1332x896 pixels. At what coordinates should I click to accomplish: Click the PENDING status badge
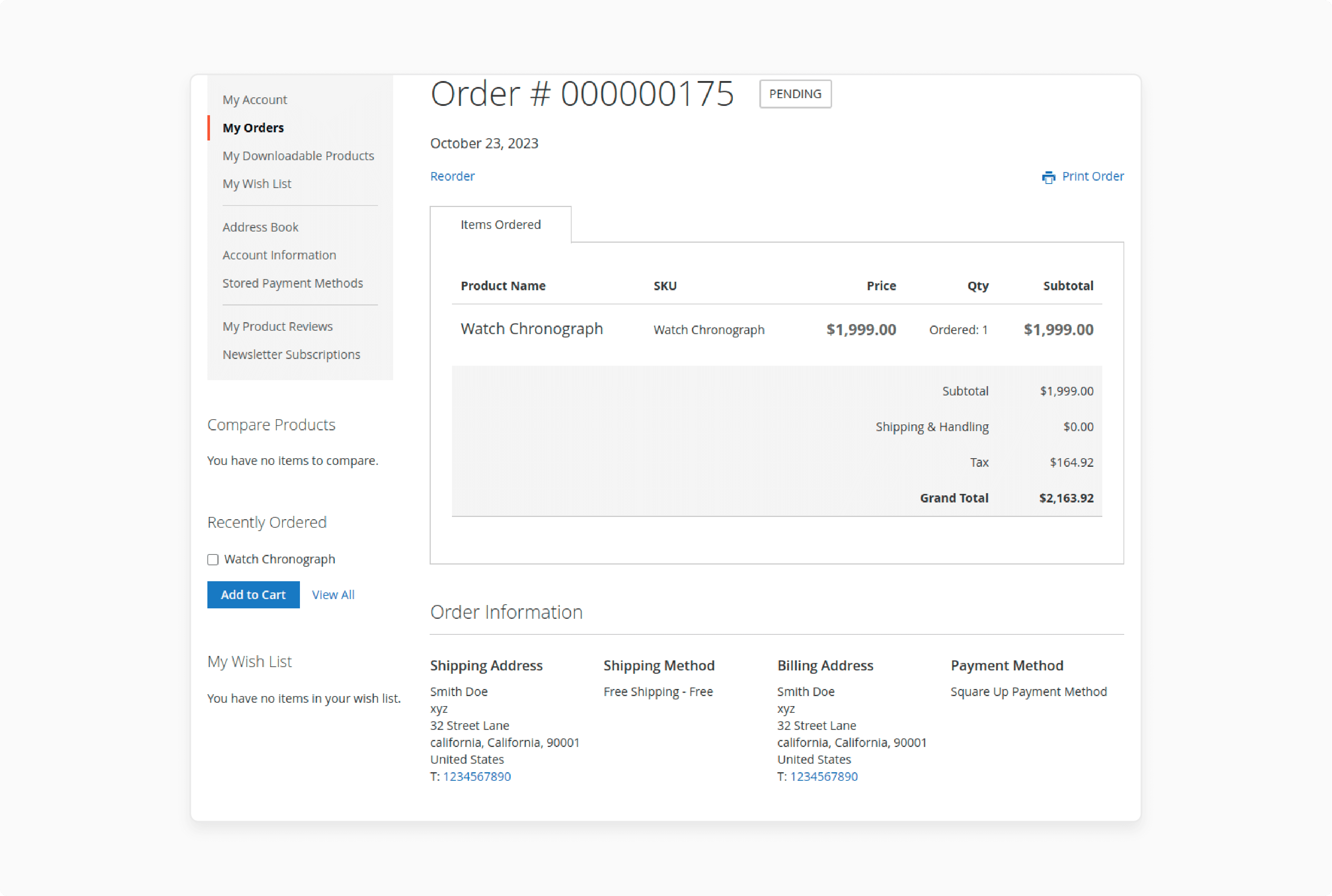[795, 94]
